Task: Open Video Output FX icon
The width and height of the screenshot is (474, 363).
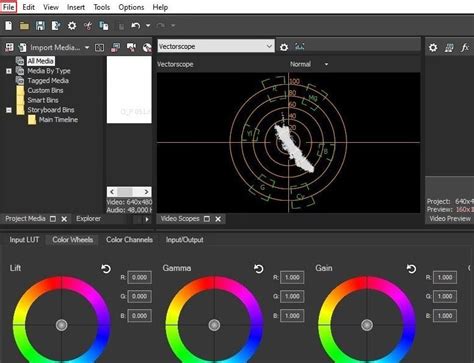Action: click(465, 48)
